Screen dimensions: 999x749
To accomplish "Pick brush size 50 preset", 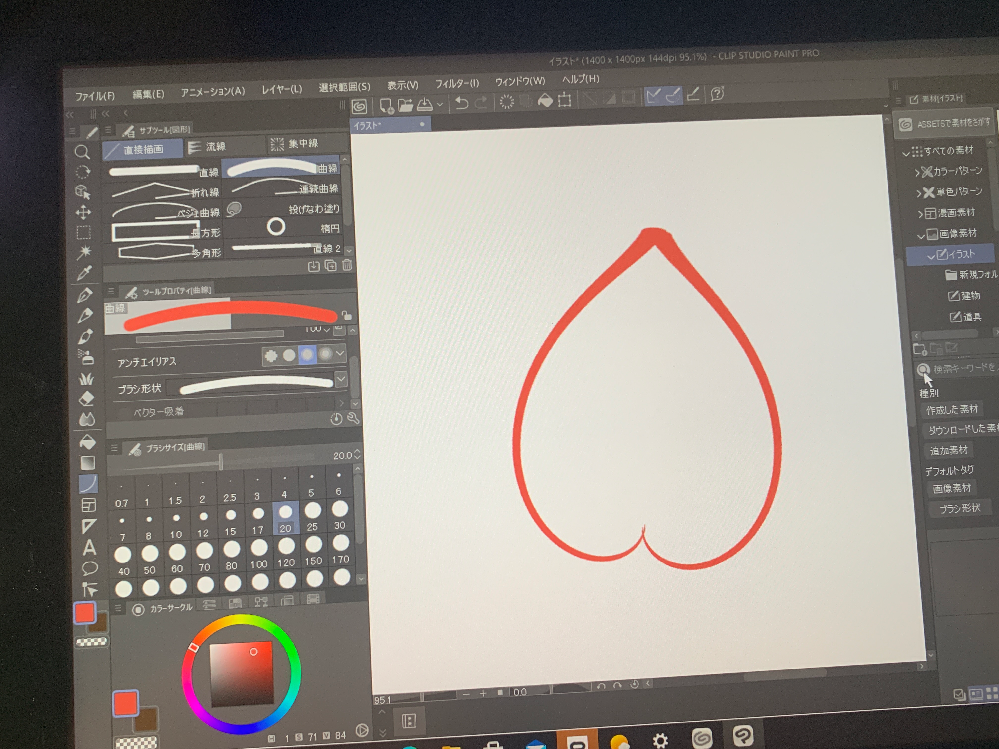I will [x=150, y=559].
